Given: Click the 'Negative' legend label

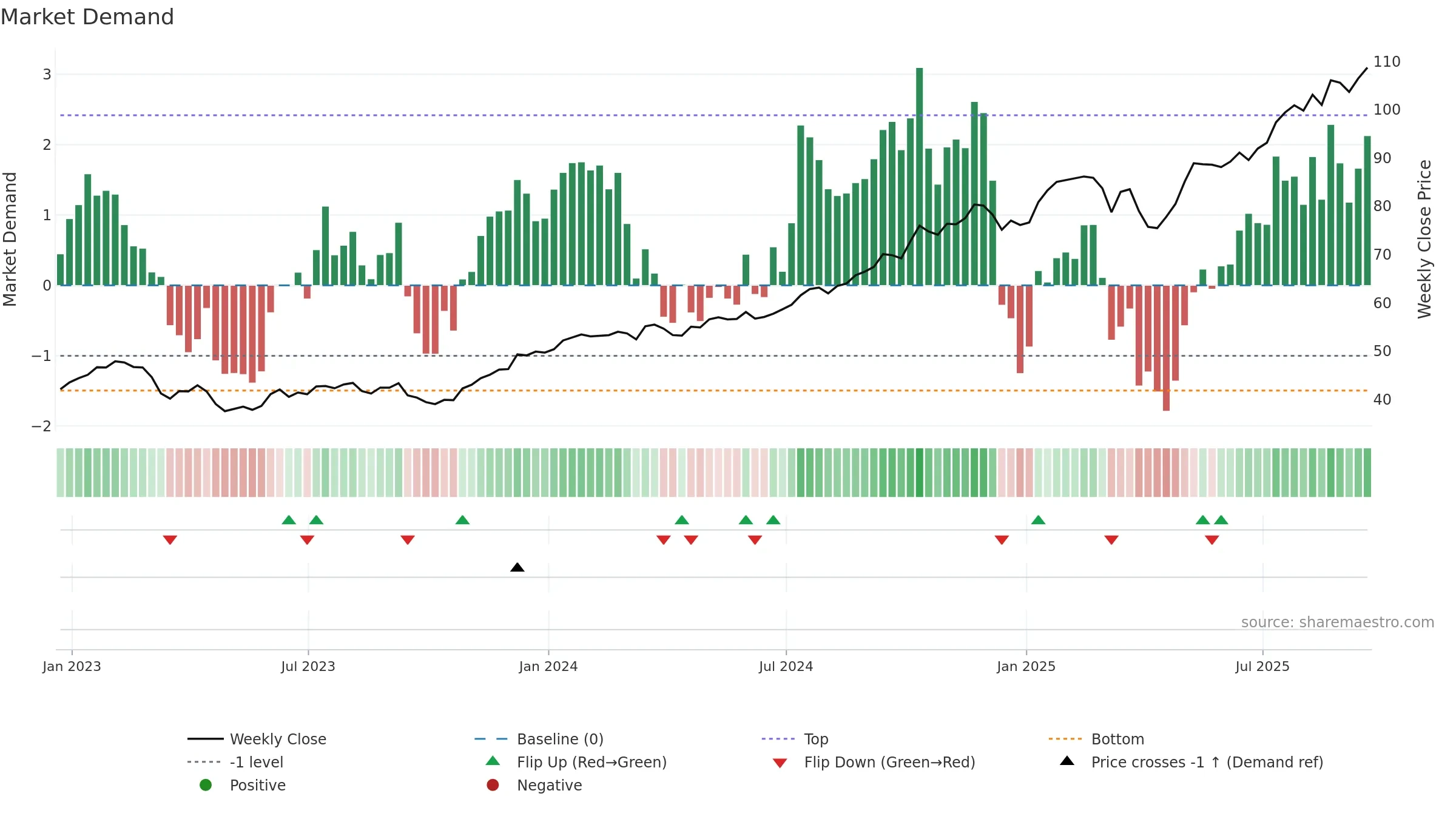Looking at the screenshot, I should coord(549,785).
